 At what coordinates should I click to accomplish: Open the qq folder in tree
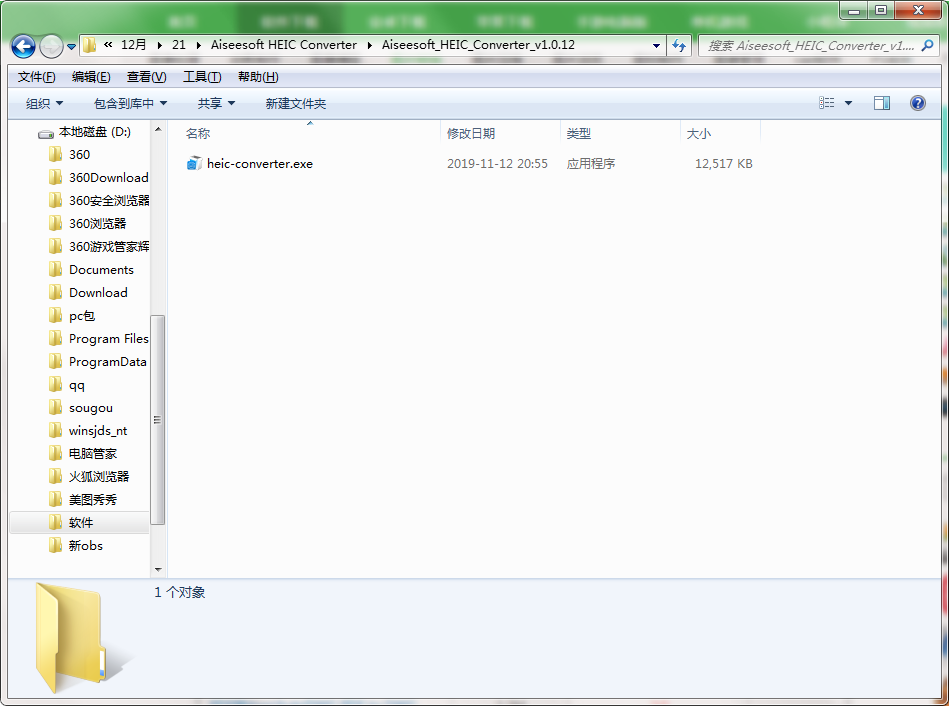click(67, 384)
